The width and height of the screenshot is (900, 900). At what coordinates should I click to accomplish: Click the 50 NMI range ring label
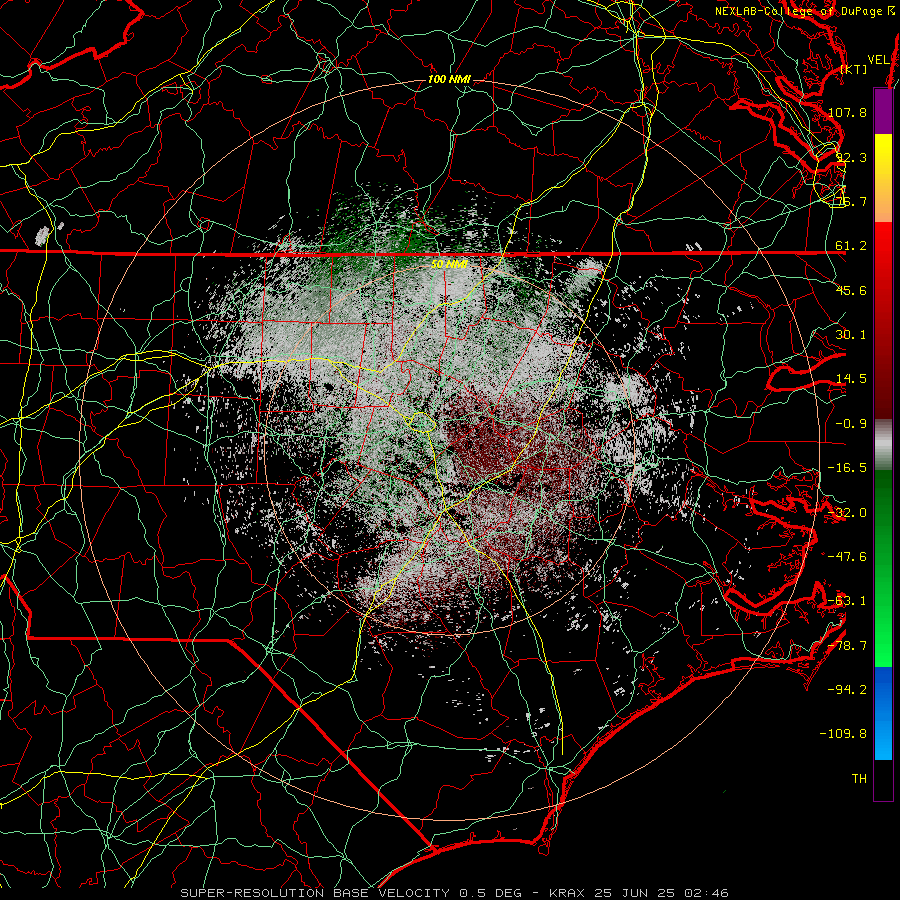point(449,264)
